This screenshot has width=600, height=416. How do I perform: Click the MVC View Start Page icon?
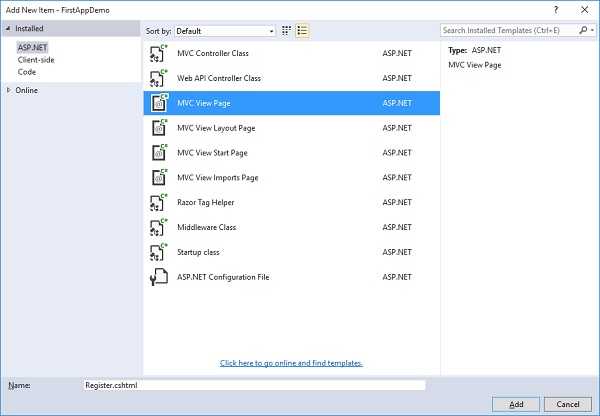pos(158,153)
